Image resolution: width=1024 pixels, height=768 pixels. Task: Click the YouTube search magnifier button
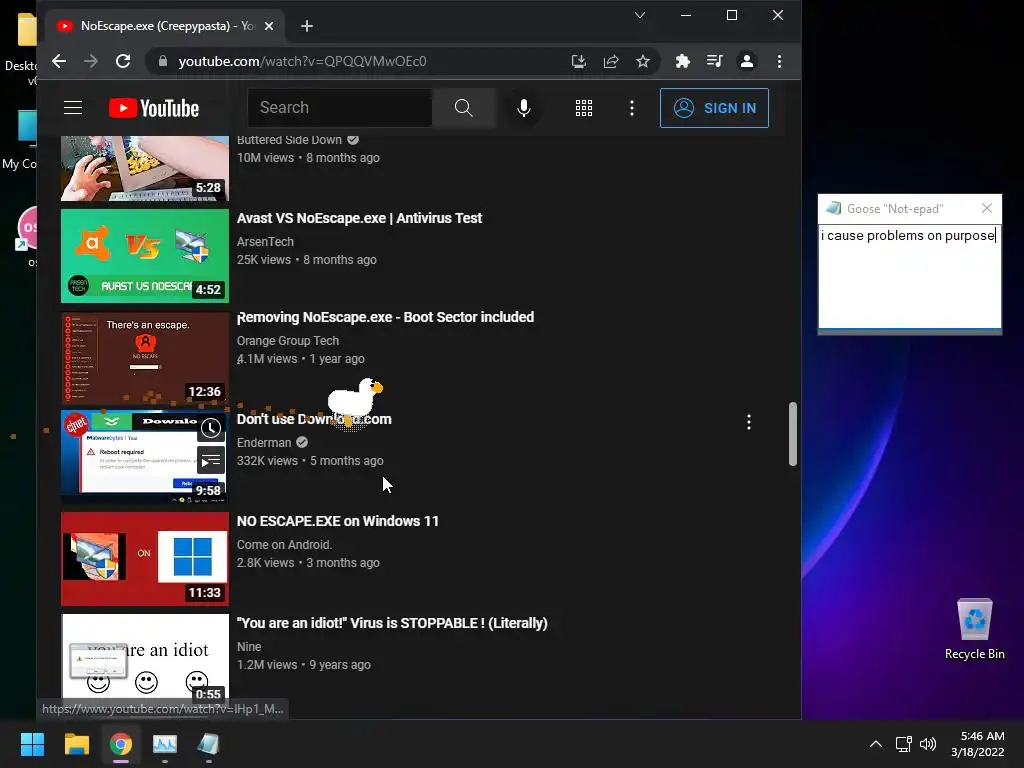click(x=464, y=108)
